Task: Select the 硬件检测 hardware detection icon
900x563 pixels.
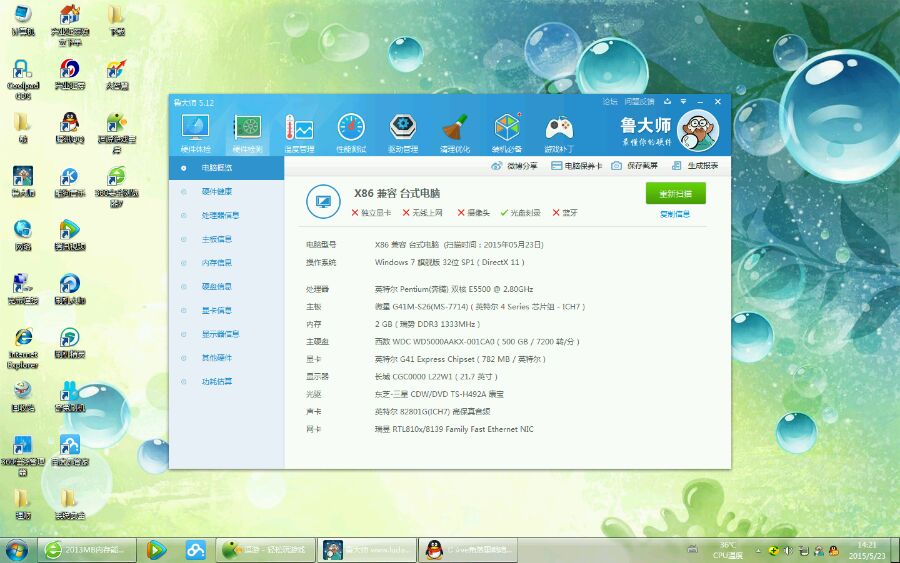Action: (247, 133)
